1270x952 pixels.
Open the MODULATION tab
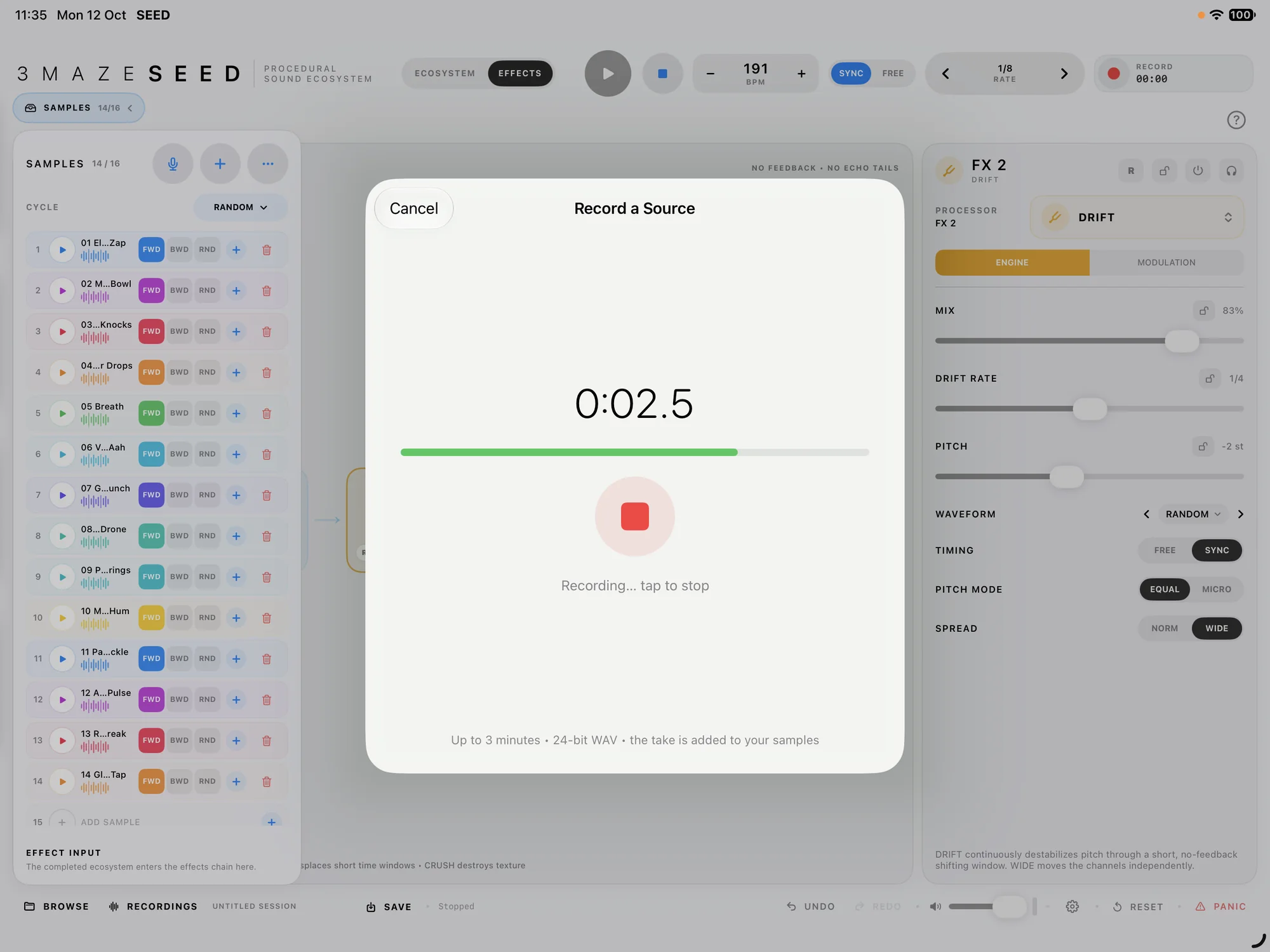pyautogui.click(x=1166, y=262)
